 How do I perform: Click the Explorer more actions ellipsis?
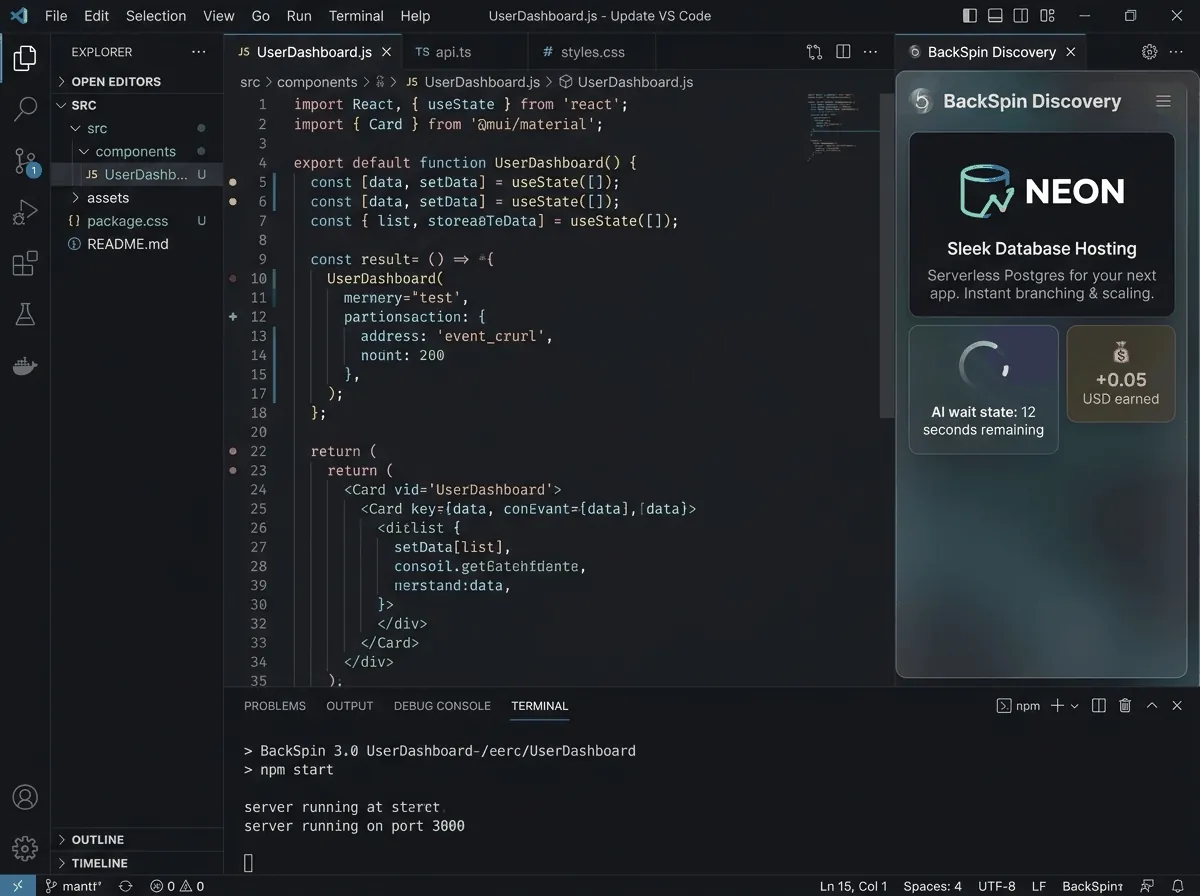click(x=199, y=52)
